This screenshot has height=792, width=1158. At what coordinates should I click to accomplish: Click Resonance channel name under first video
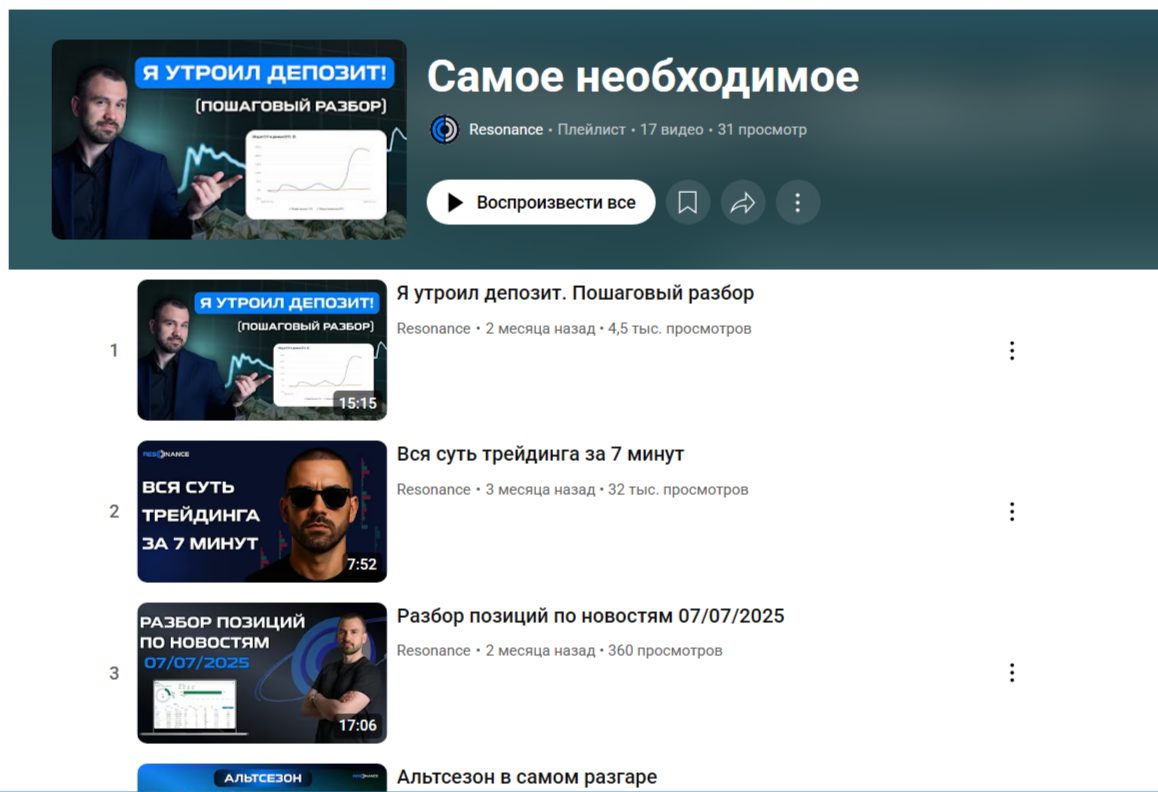click(x=433, y=329)
